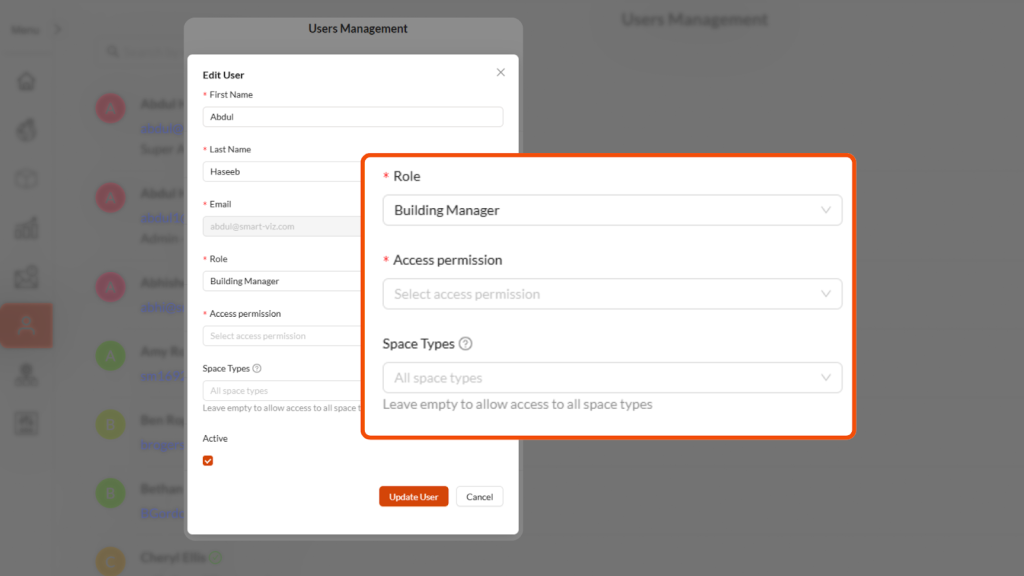This screenshot has width=1024, height=576.
Task: Click help icon beside enlarged Space Types label
Action: [x=465, y=344]
